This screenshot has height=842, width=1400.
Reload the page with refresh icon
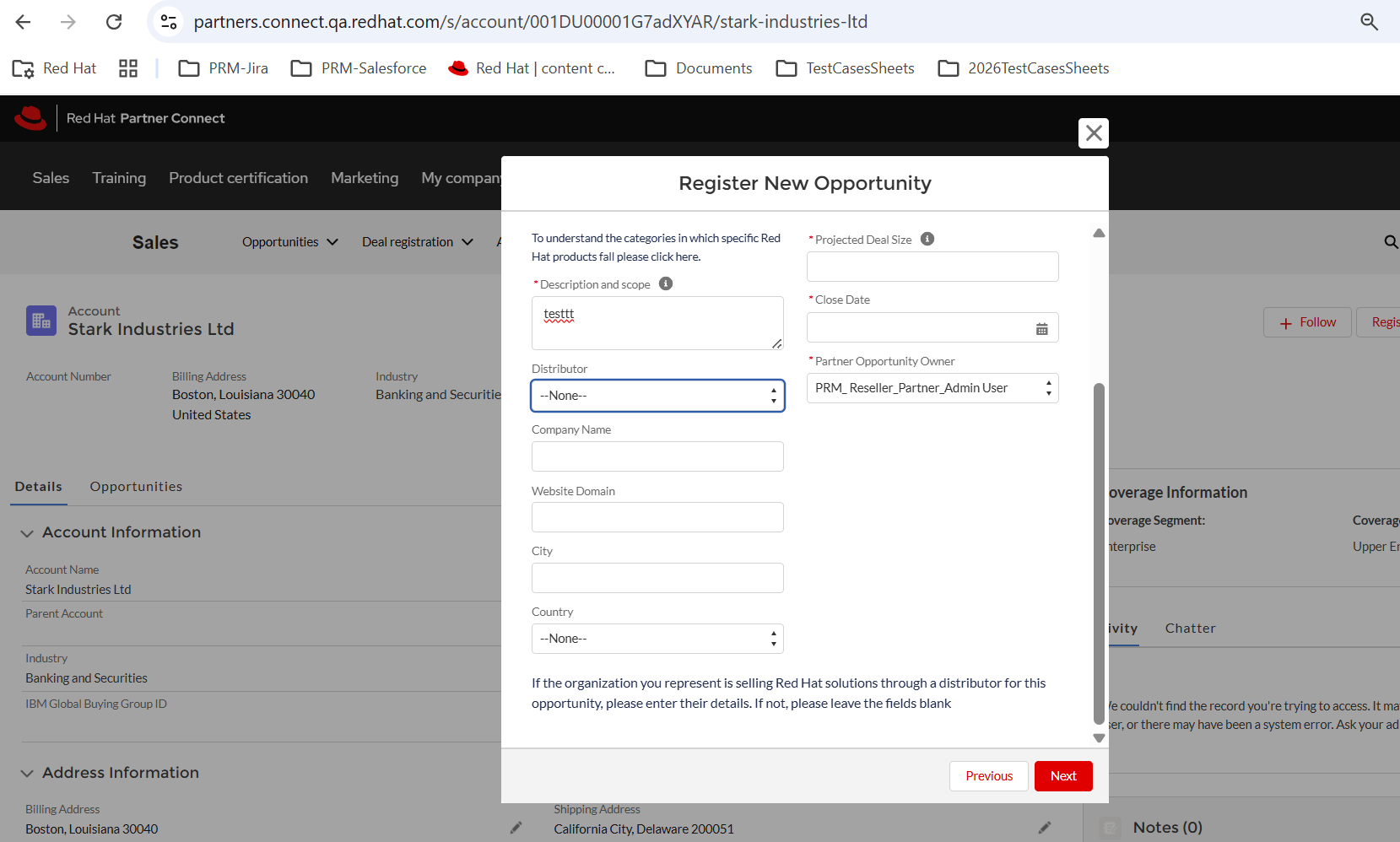[114, 22]
